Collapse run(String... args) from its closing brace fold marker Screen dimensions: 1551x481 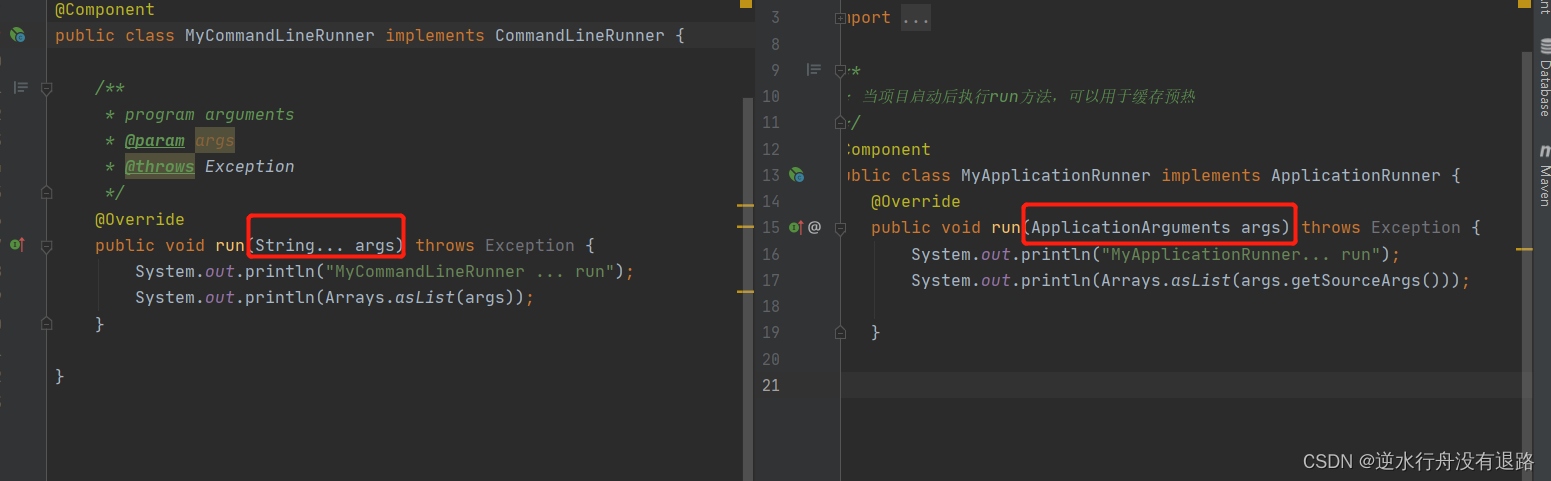tap(46, 323)
